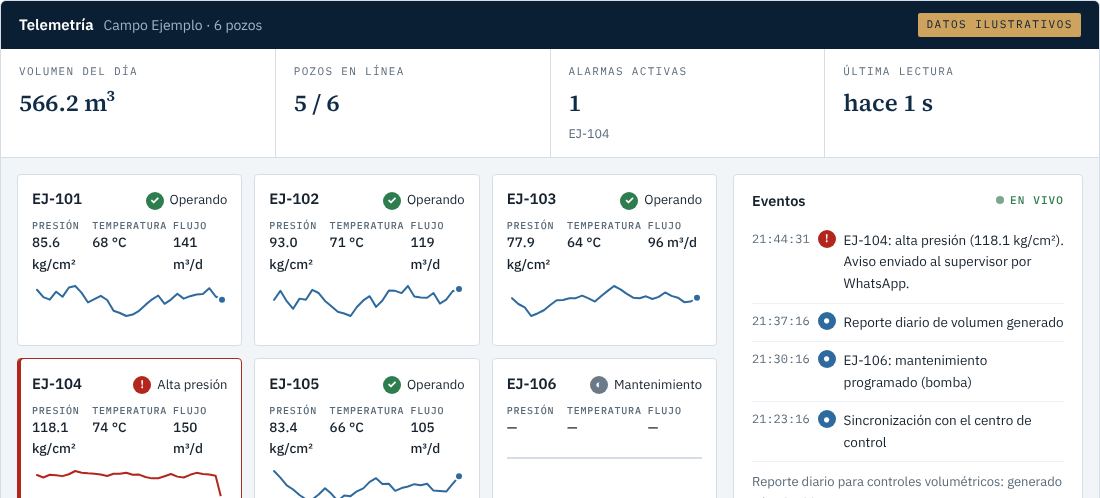Click the green Operando check icon on EJ-102

tap(392, 201)
